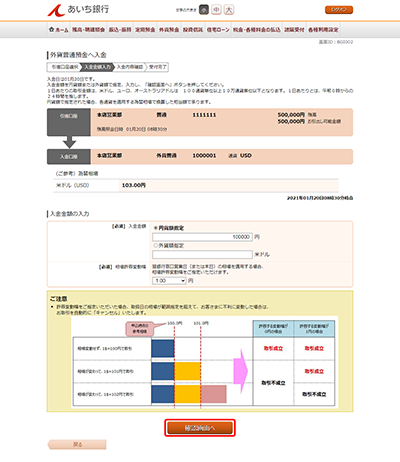Click deposit account number 1000001
400x462 pixels.
204,156
